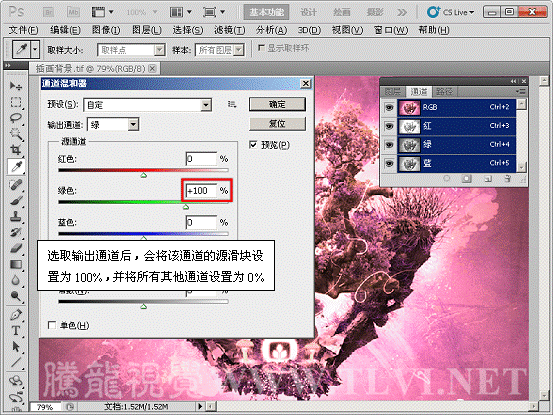Select the Blur tool
Image resolution: width=553 pixels, height=415 pixels.
pos(16,280)
